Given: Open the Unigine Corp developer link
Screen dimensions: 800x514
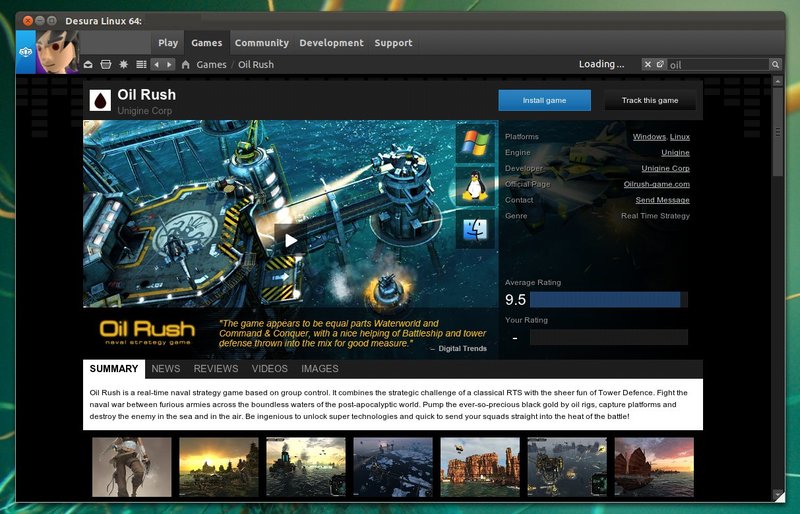Looking at the screenshot, I should [665, 168].
